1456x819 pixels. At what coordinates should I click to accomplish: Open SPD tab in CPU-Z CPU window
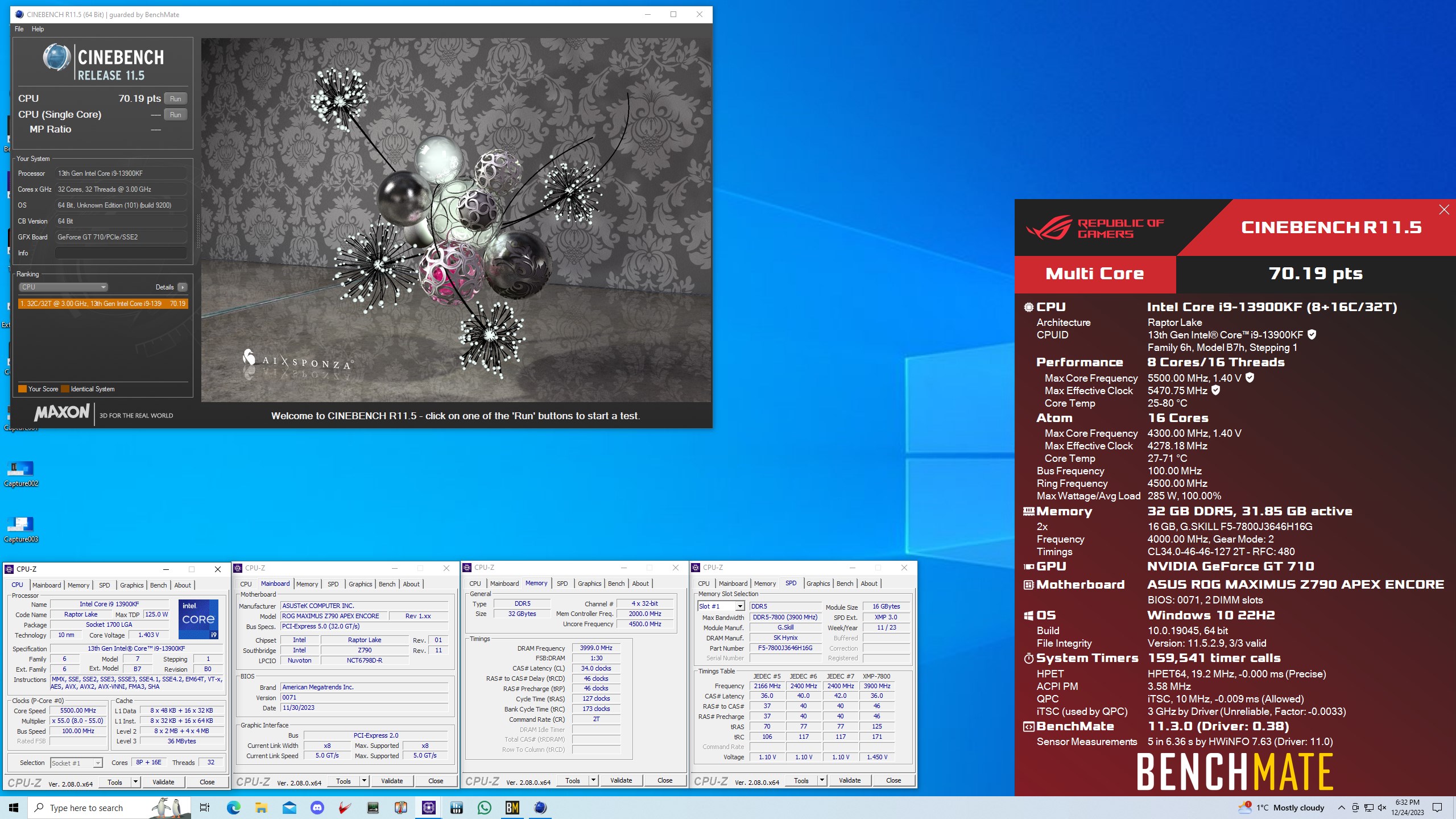(x=105, y=585)
